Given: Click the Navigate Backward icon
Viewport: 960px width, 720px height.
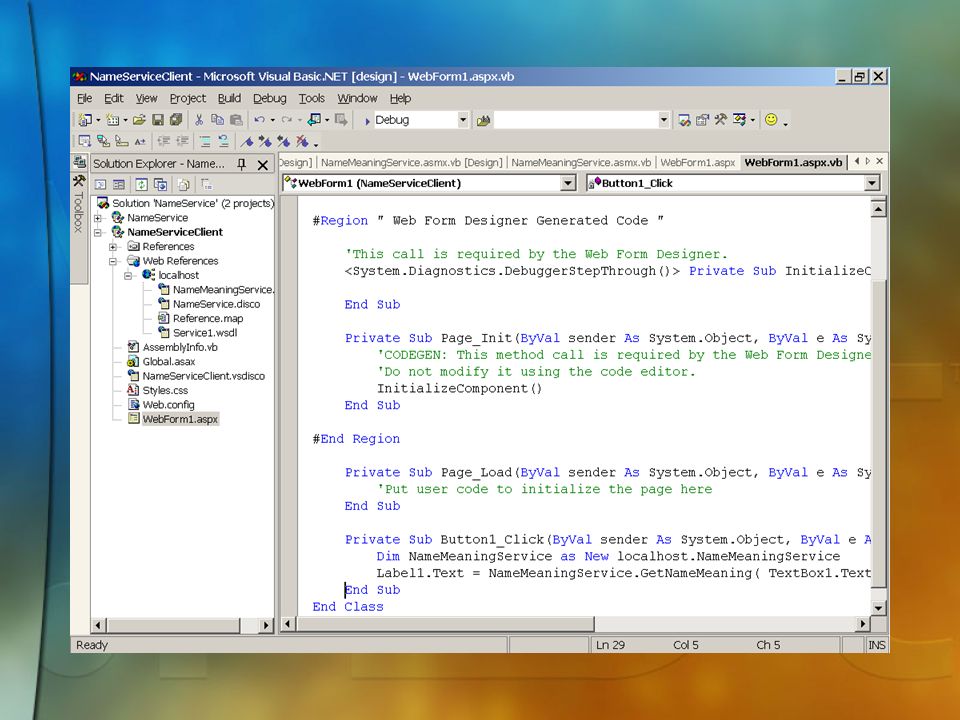Looking at the screenshot, I should click(x=314, y=120).
